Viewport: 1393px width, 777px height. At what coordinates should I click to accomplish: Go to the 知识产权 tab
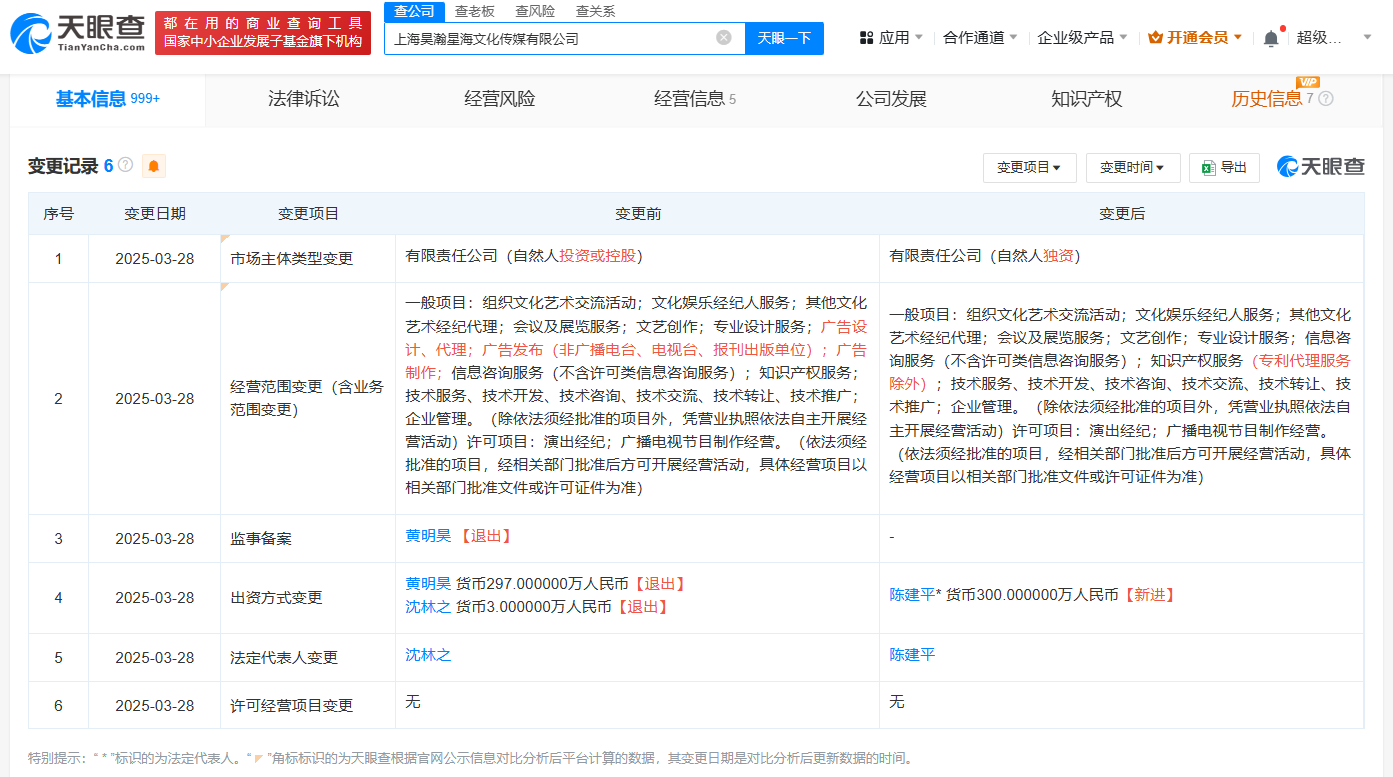coord(1087,99)
